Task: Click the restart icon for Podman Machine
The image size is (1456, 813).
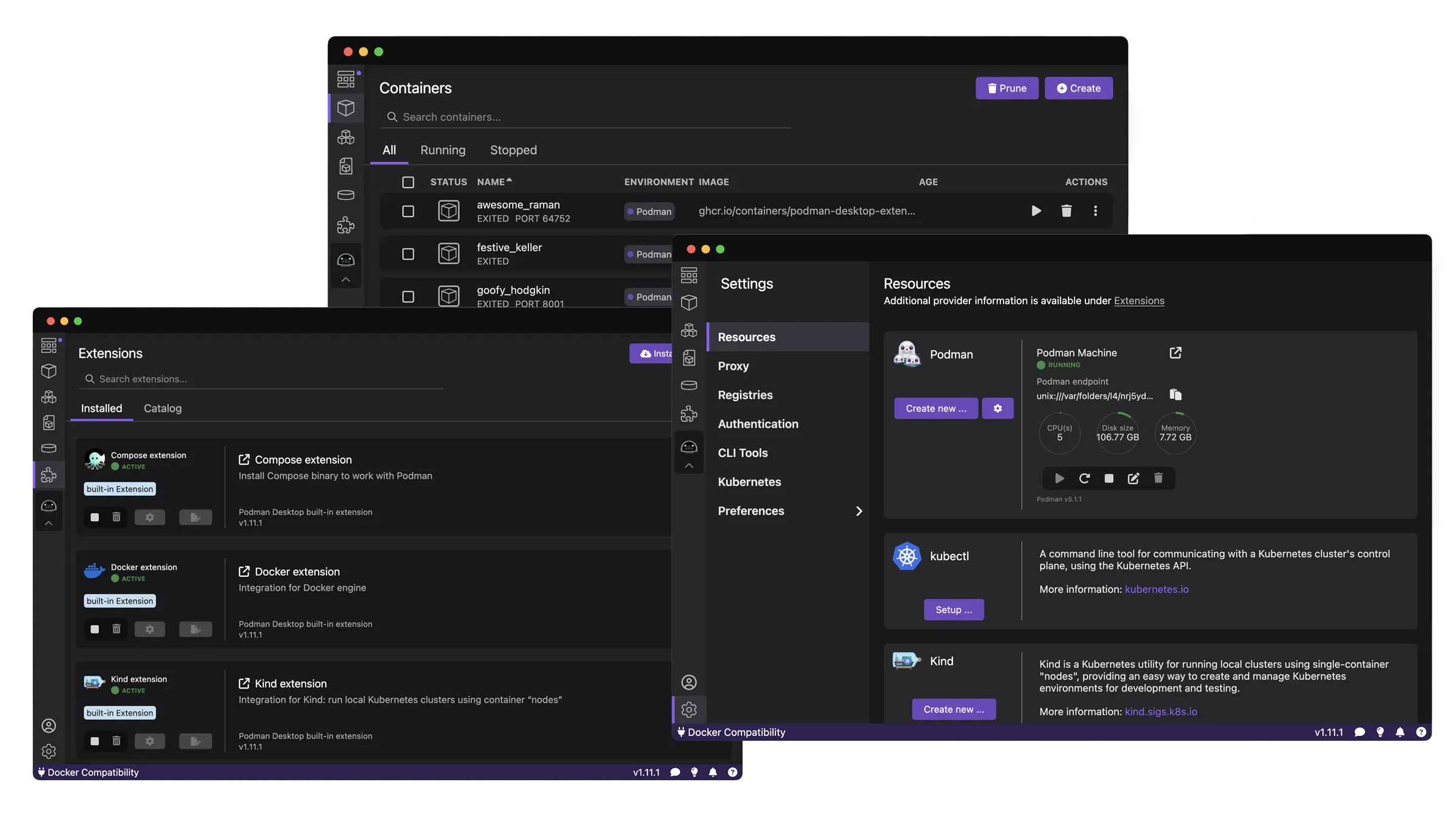Action: pyautogui.click(x=1084, y=478)
